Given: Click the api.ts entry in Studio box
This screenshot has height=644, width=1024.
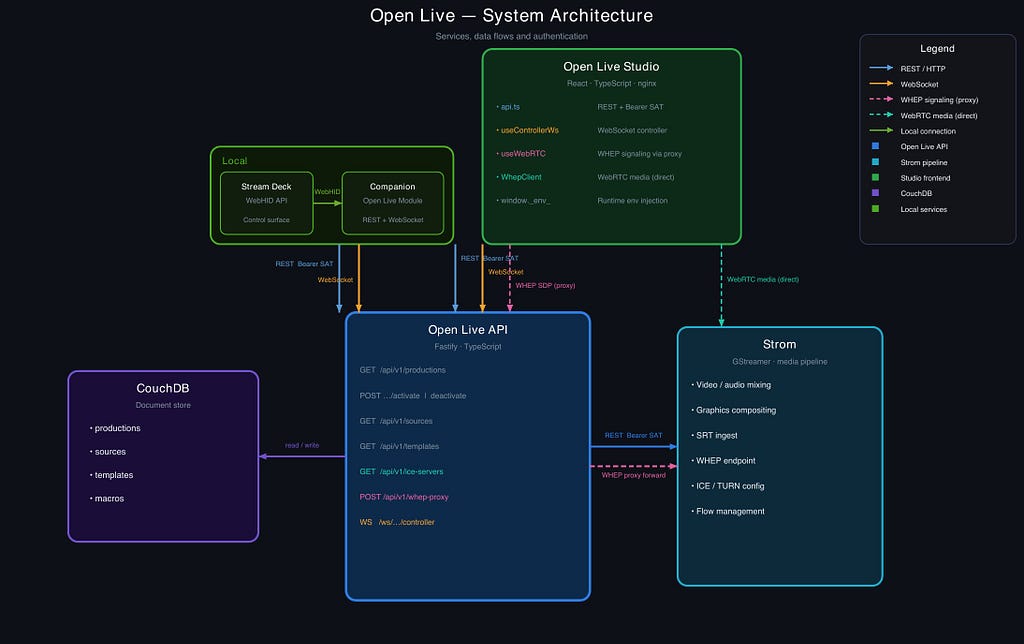Looking at the screenshot, I should pyautogui.click(x=508, y=107).
